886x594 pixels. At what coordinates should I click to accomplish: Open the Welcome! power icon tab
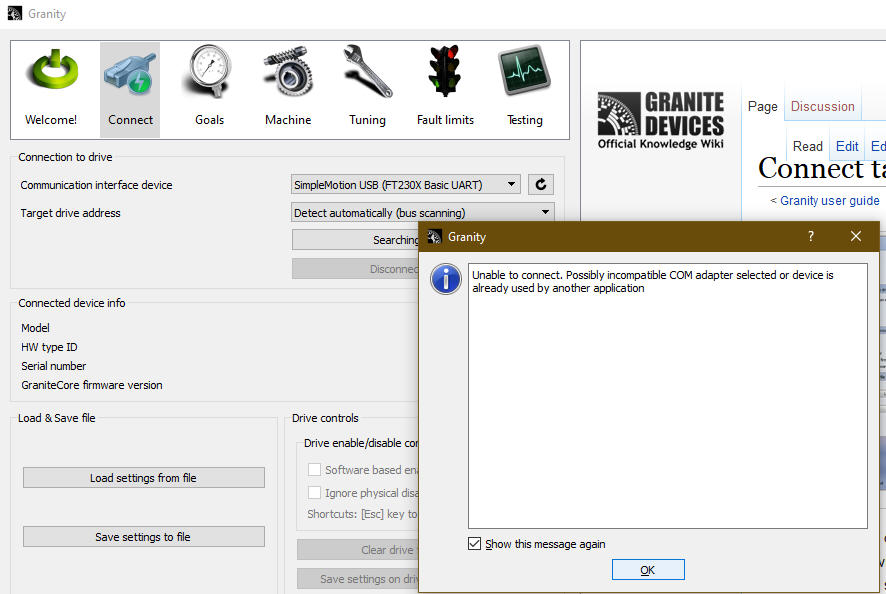coord(51,89)
